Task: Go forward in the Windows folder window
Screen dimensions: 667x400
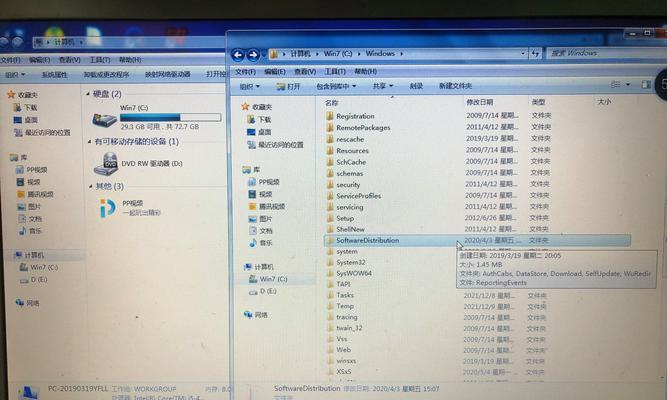Action: click(253, 55)
